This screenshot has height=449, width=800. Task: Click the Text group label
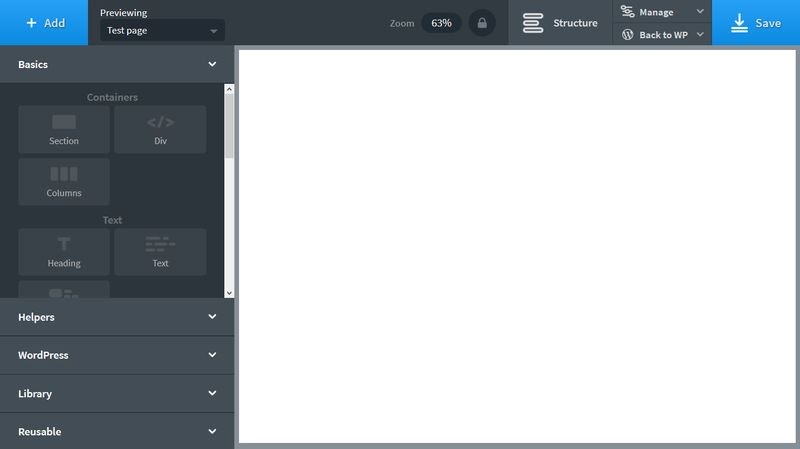[x=112, y=220]
